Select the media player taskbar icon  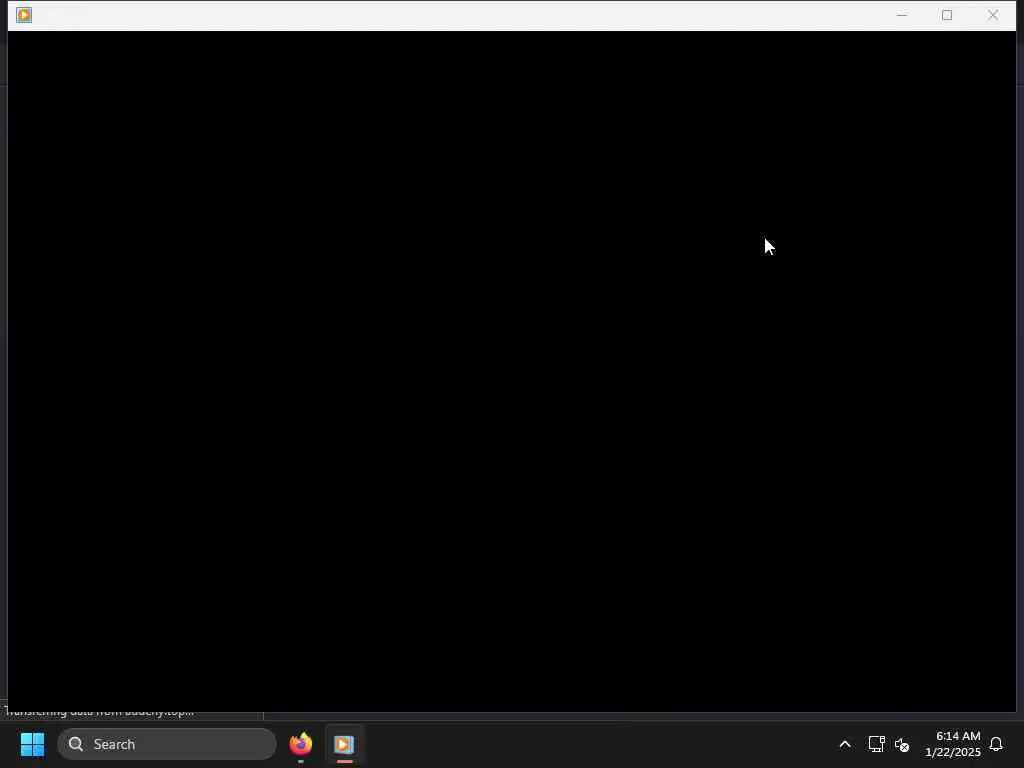[344, 744]
